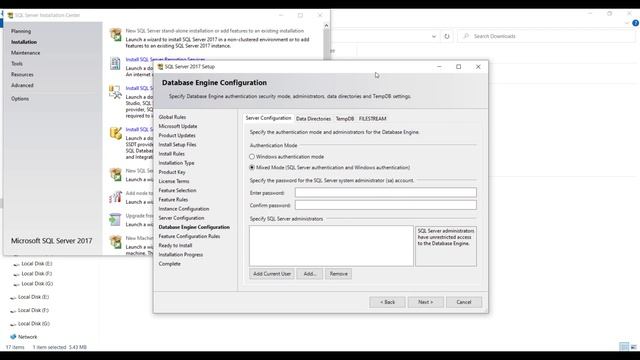Click the Install Setup Files step
640x360 pixels.
pos(177,144)
